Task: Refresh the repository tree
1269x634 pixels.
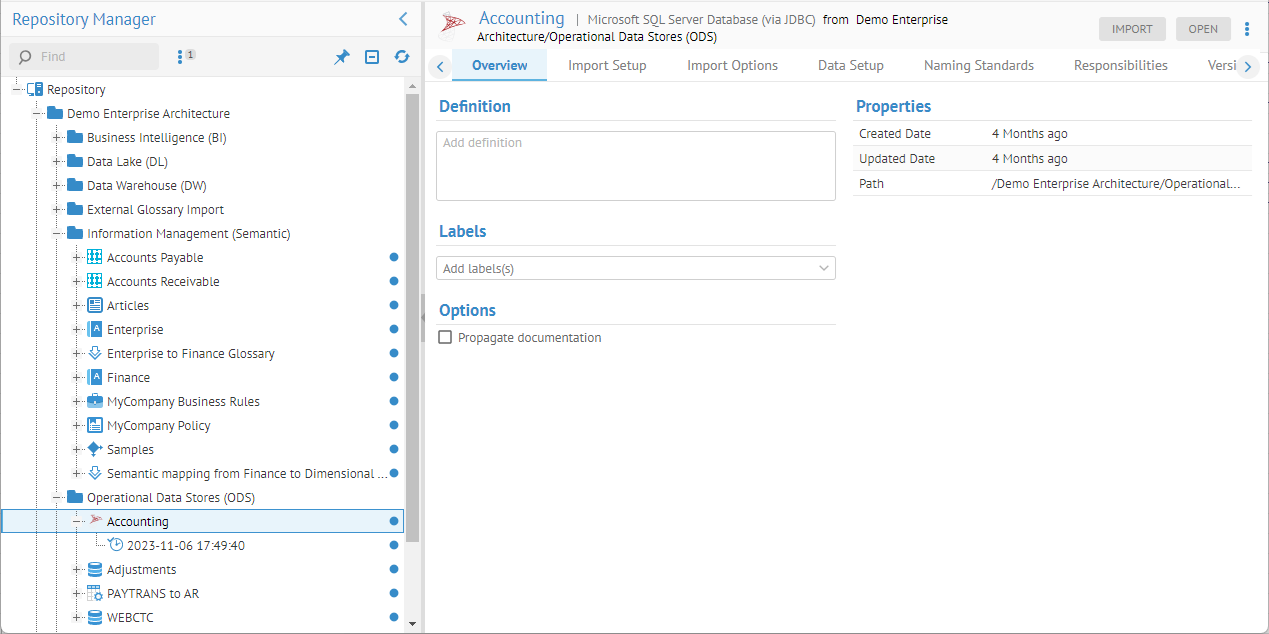Action: click(x=402, y=57)
